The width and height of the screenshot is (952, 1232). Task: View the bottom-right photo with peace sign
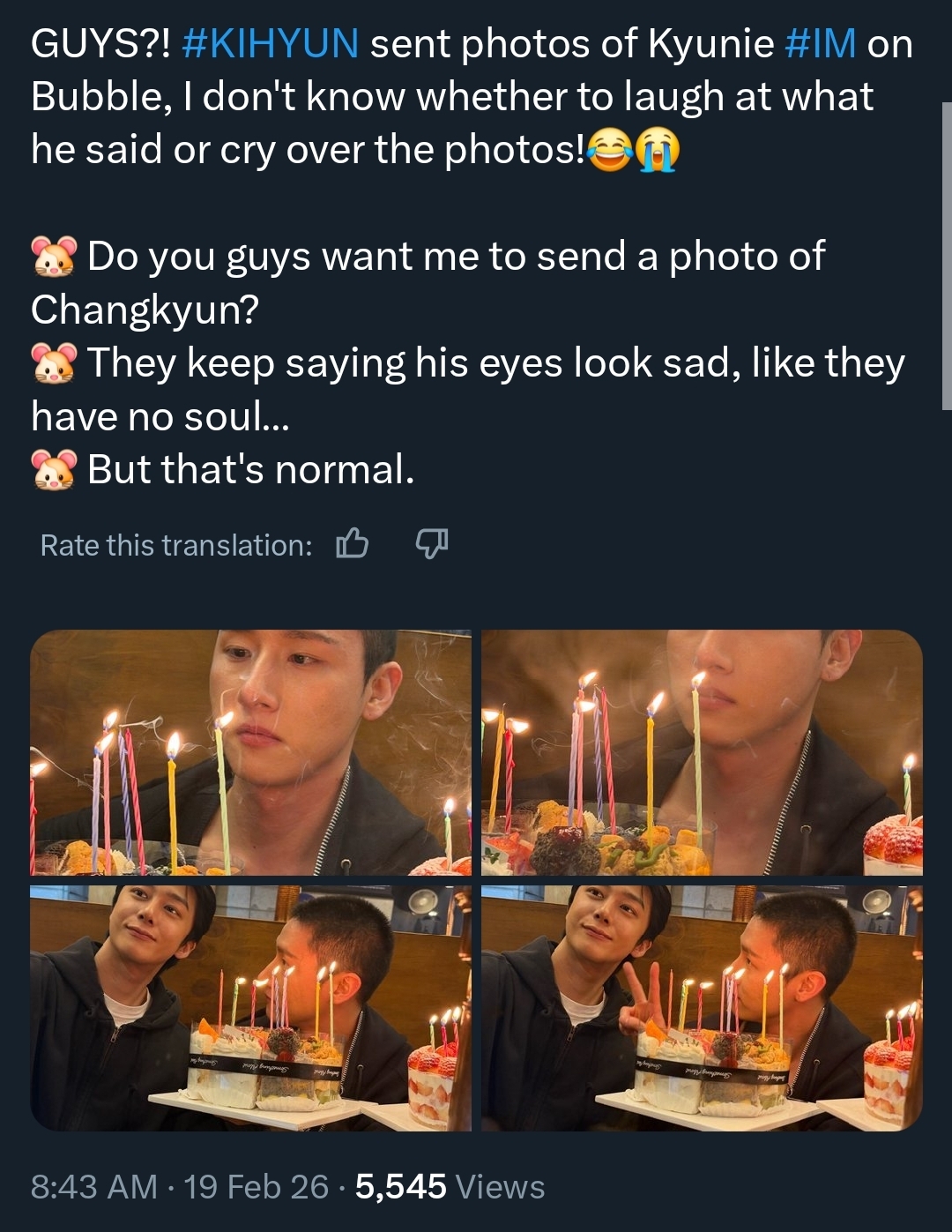702,1008
